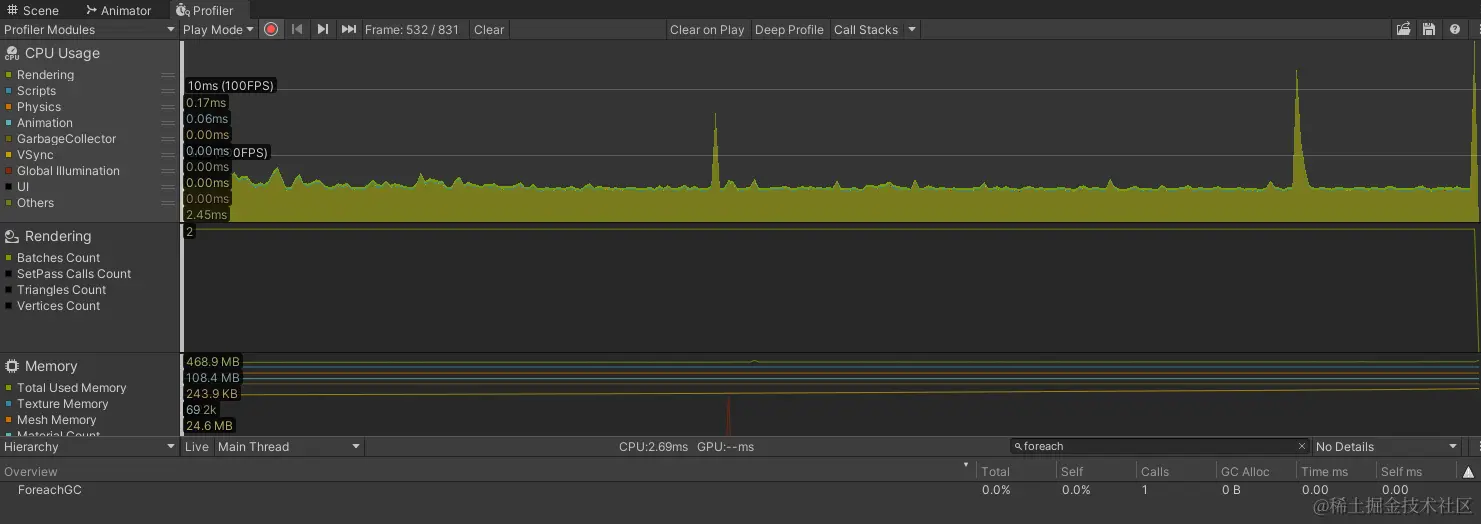The height and width of the screenshot is (524, 1481).
Task: Sort by the Self ms column header
Action: pos(1417,472)
